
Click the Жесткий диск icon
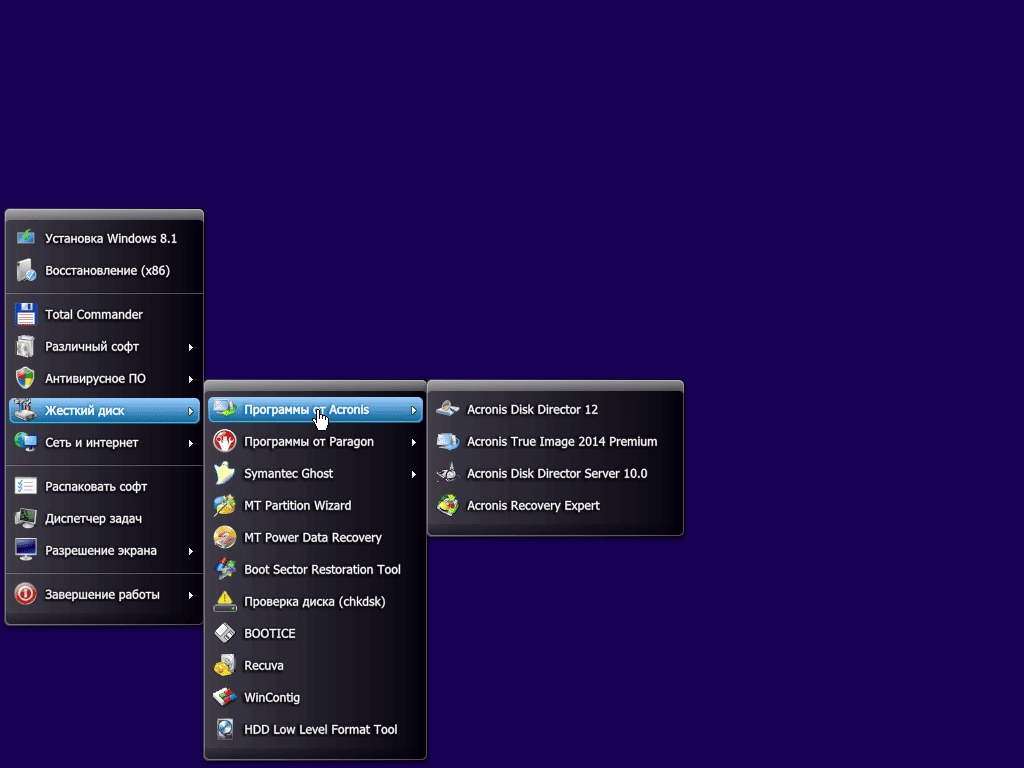(25, 410)
